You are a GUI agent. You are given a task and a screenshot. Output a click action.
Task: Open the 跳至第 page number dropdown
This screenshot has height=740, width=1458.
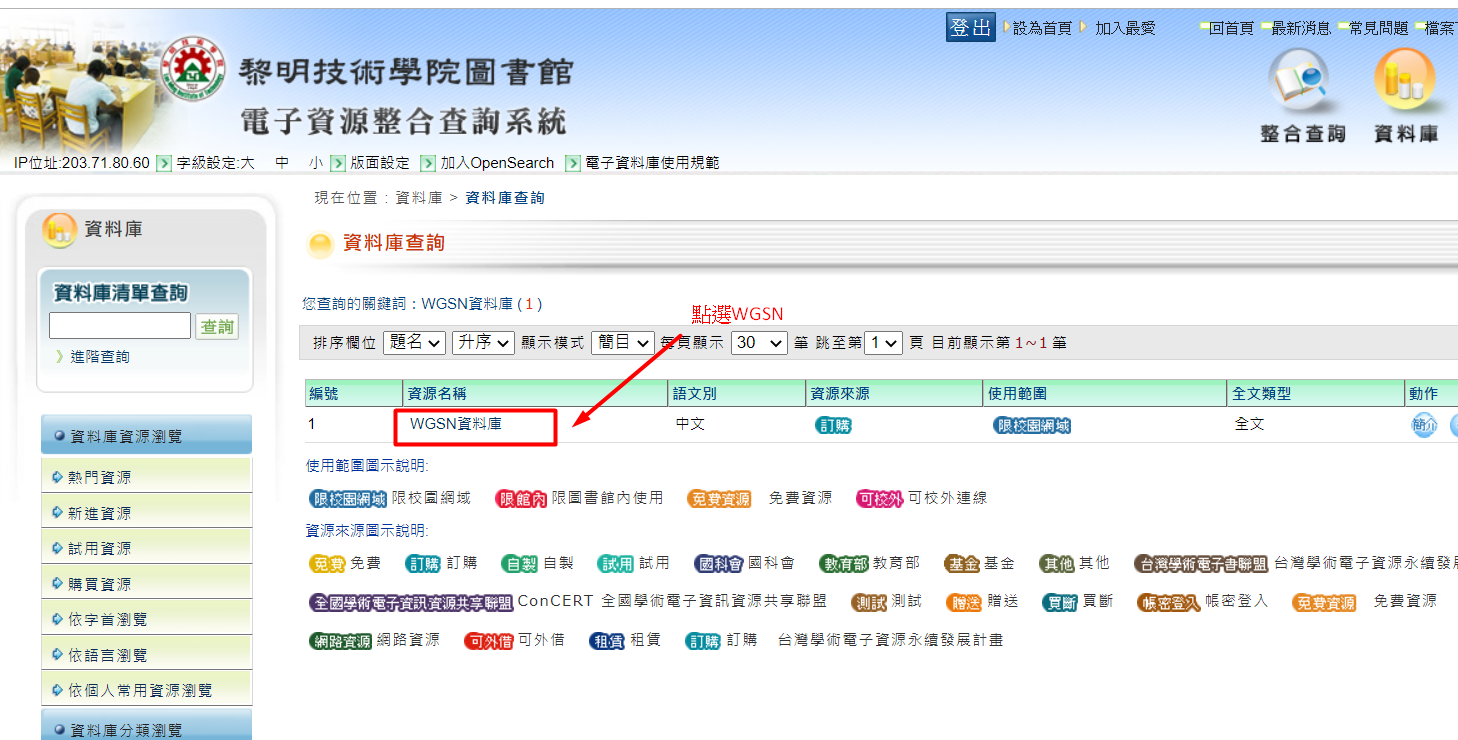point(883,342)
